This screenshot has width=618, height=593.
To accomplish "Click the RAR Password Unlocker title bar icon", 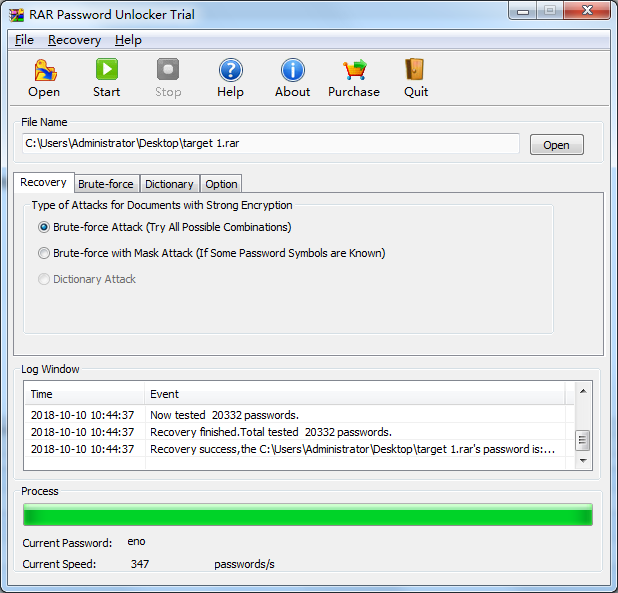I will pos(17,15).
